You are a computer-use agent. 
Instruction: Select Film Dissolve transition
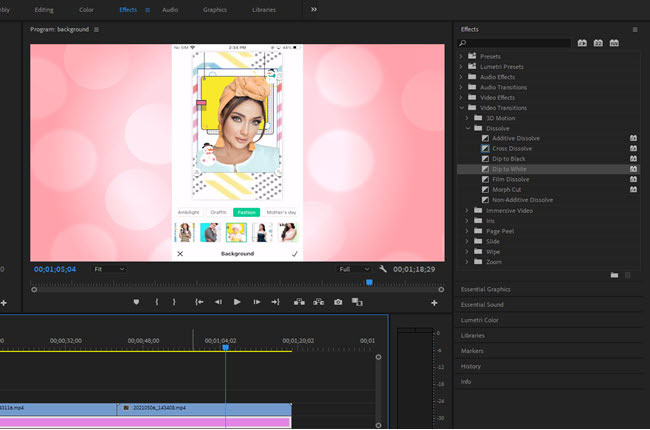point(511,180)
